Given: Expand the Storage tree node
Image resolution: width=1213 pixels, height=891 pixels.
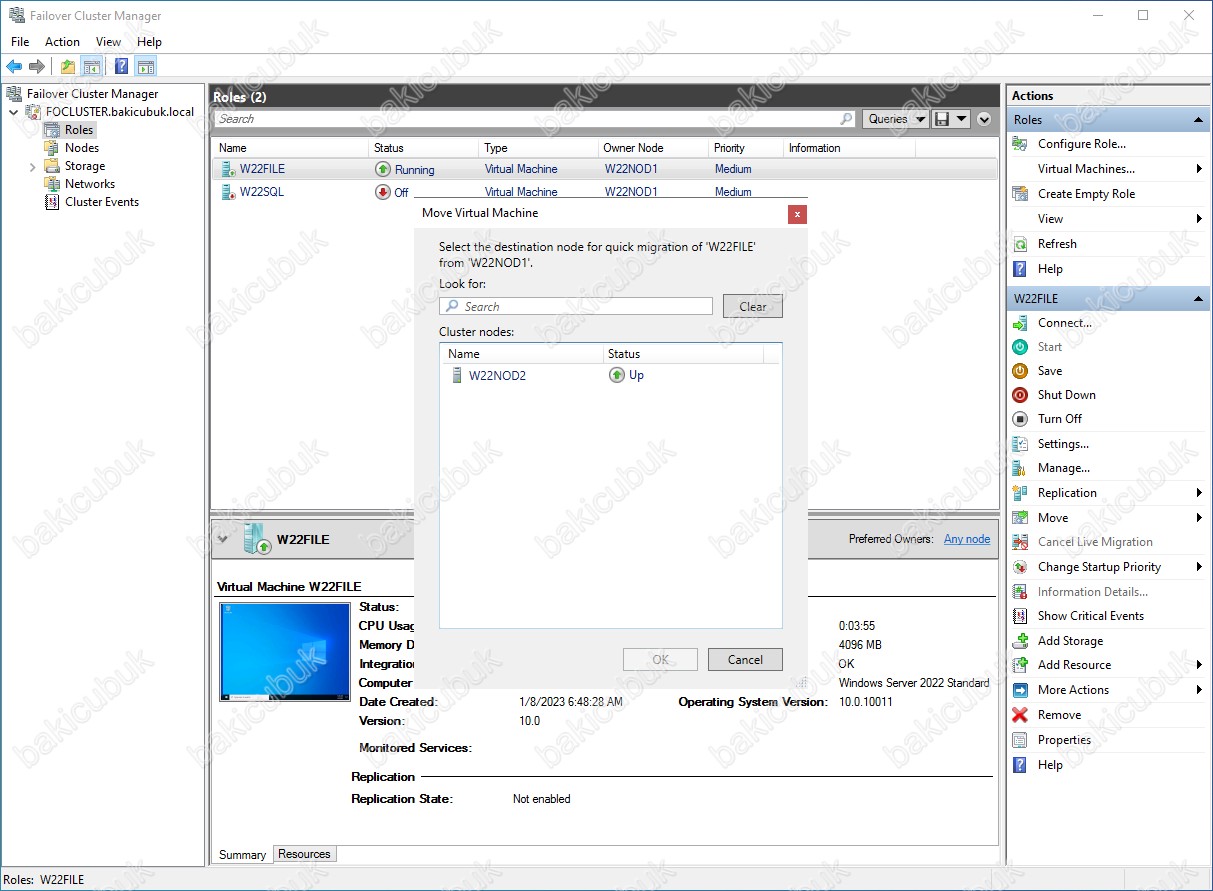Looking at the screenshot, I should (32, 166).
